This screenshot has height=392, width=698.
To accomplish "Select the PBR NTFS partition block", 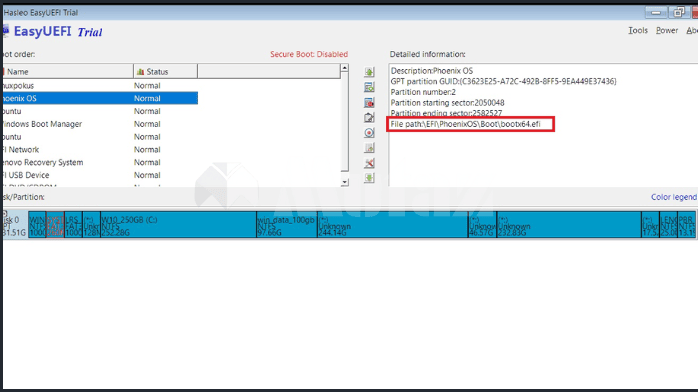I will pos(686,225).
